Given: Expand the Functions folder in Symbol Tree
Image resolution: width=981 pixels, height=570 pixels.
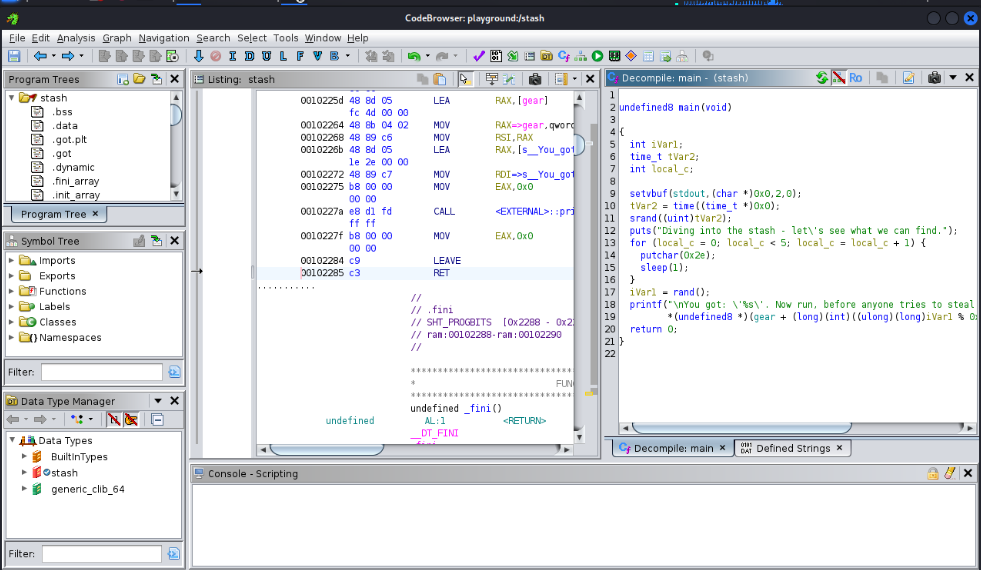Looking at the screenshot, I should (11, 291).
